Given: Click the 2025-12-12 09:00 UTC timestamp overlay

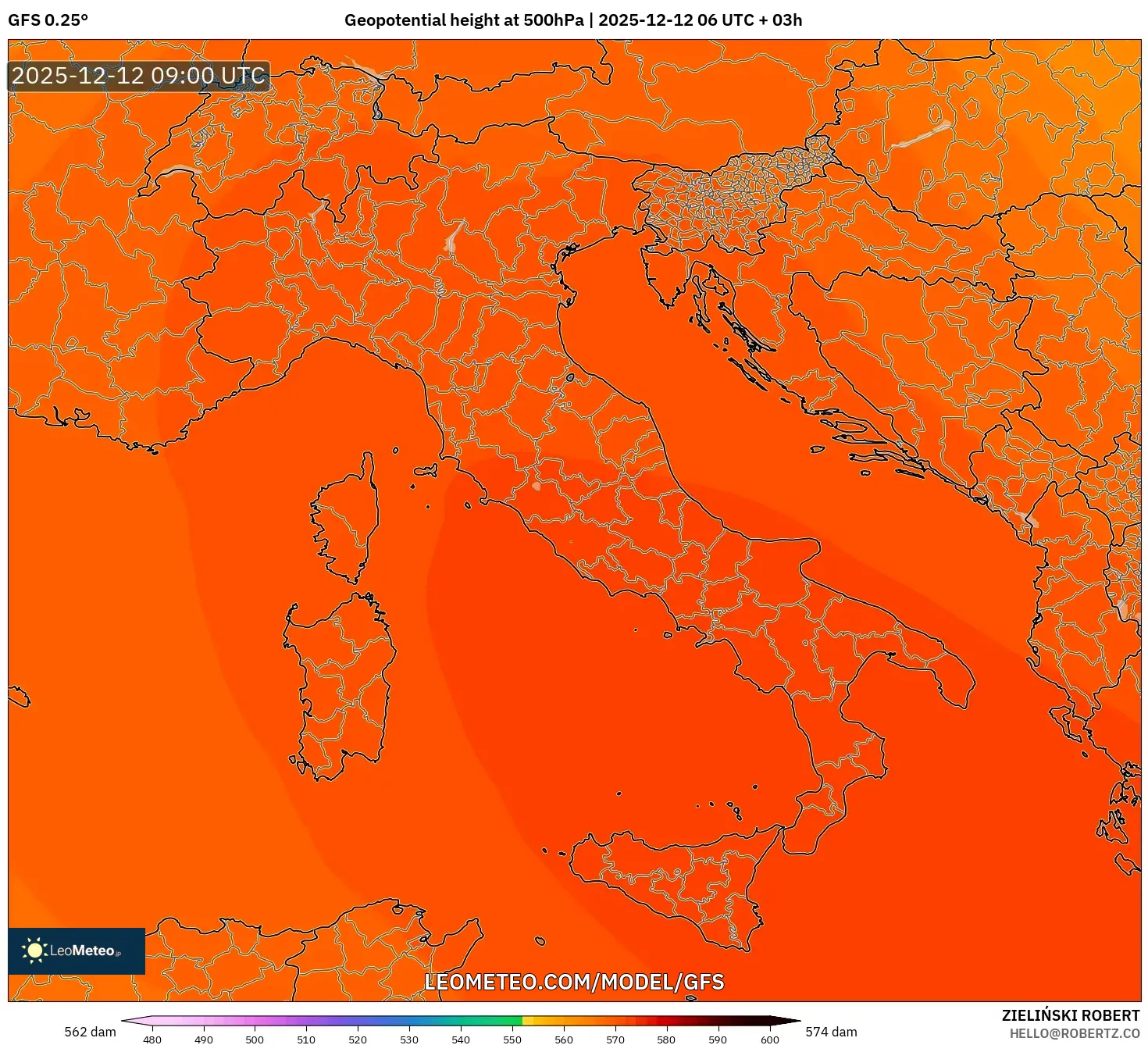Looking at the screenshot, I should 137,77.
